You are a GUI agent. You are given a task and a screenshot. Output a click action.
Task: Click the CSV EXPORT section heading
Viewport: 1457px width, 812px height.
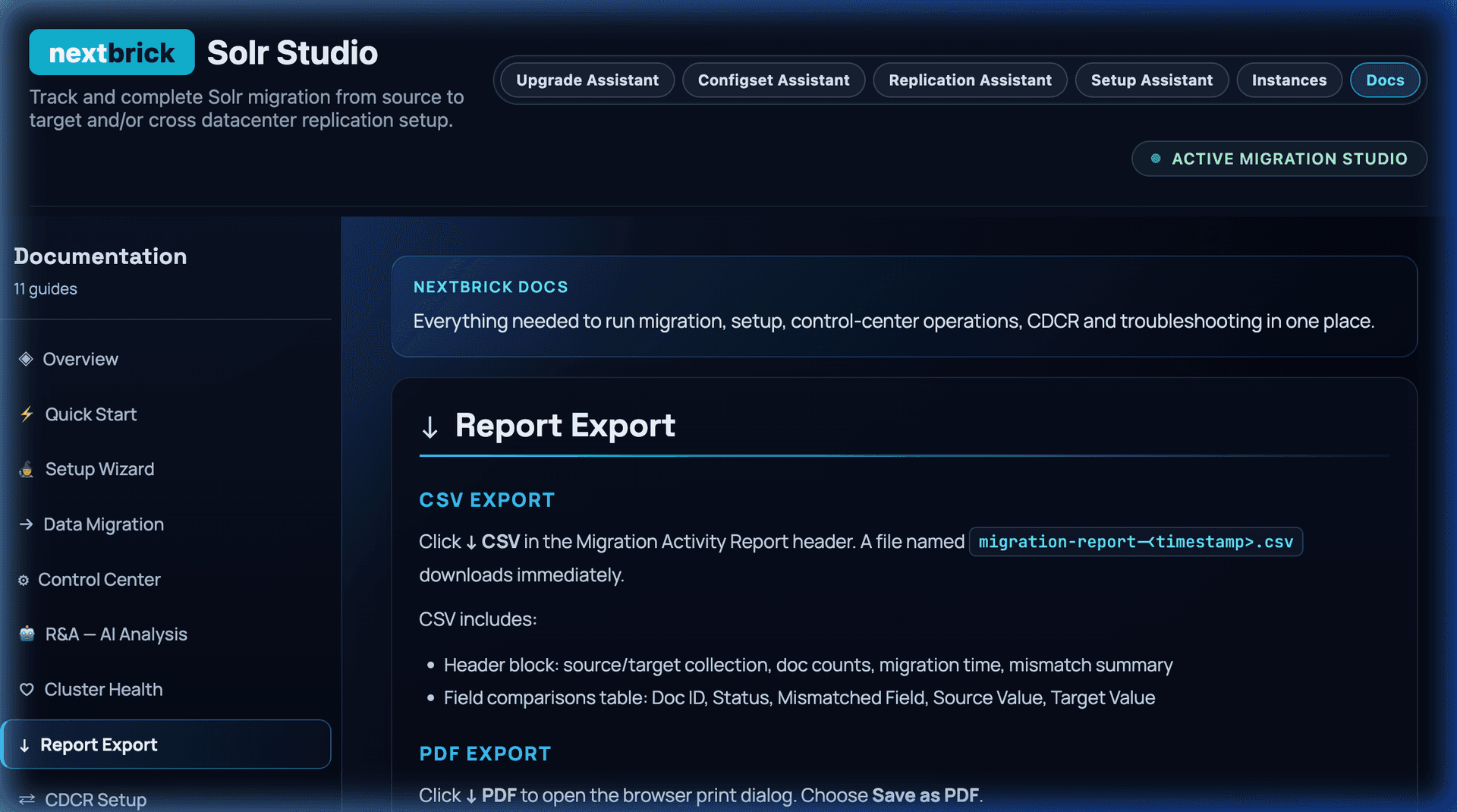[486, 500]
